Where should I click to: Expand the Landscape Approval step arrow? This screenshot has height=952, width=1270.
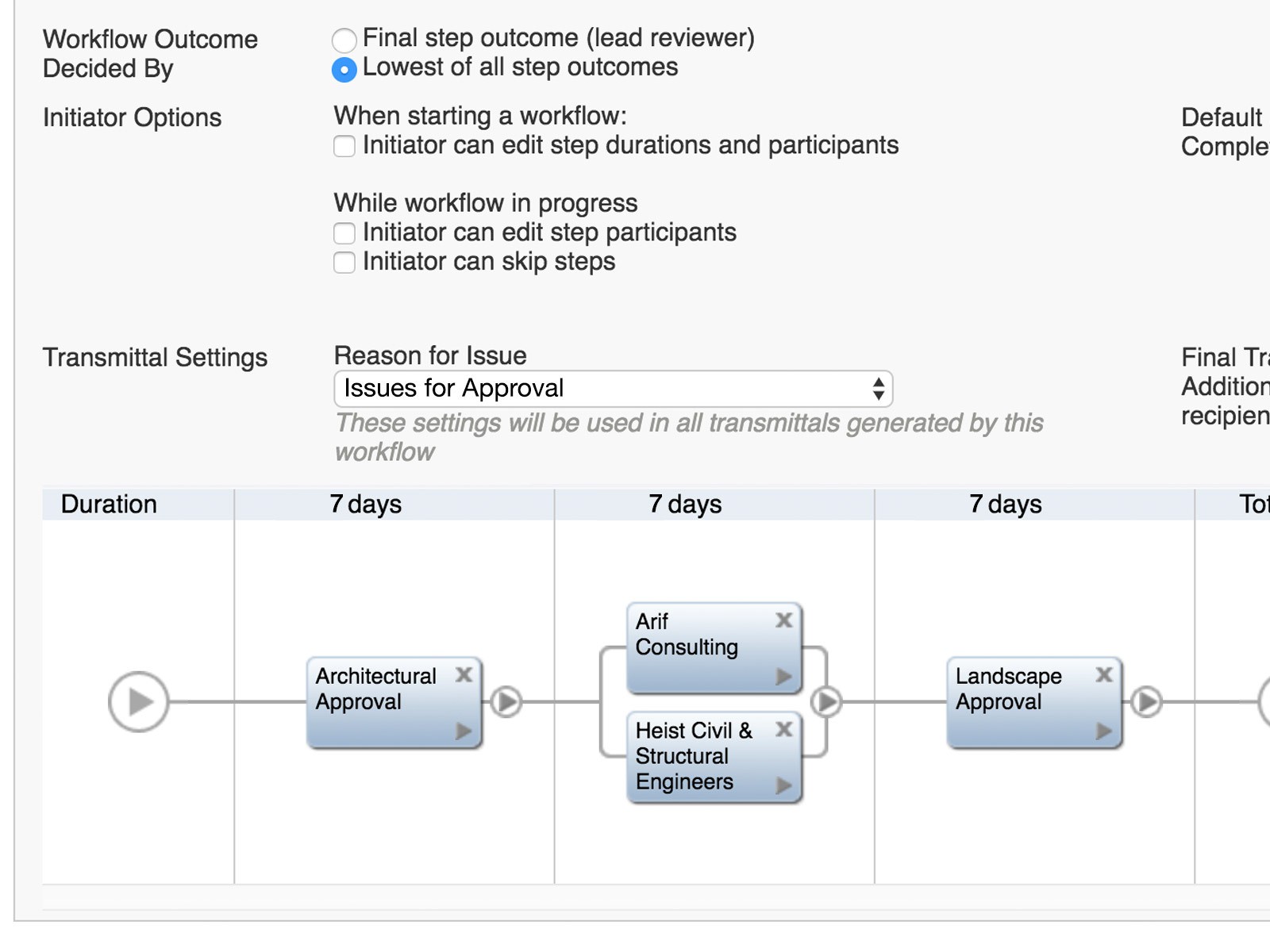coord(1104,731)
